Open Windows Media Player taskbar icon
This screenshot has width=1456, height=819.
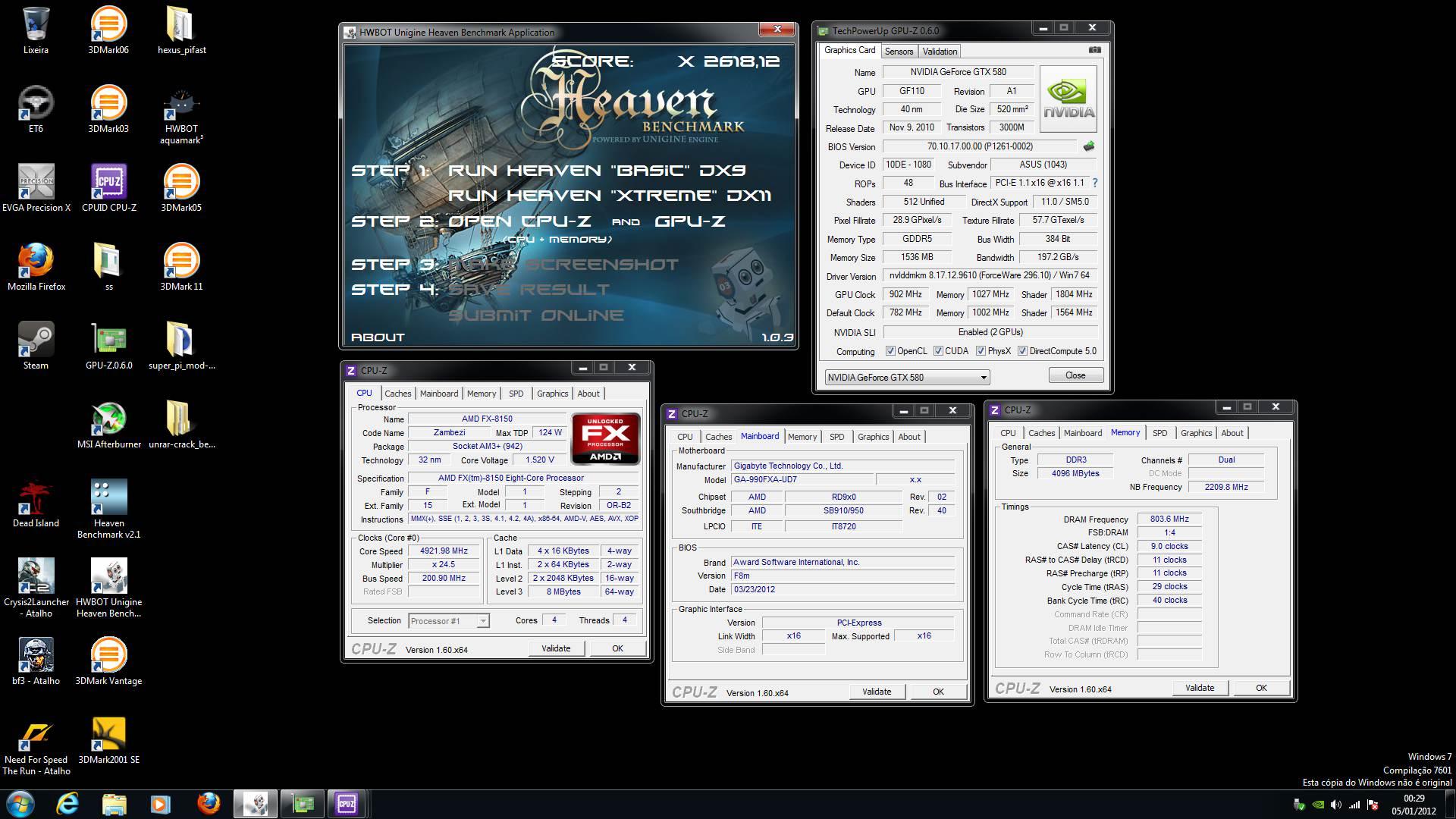(161, 803)
